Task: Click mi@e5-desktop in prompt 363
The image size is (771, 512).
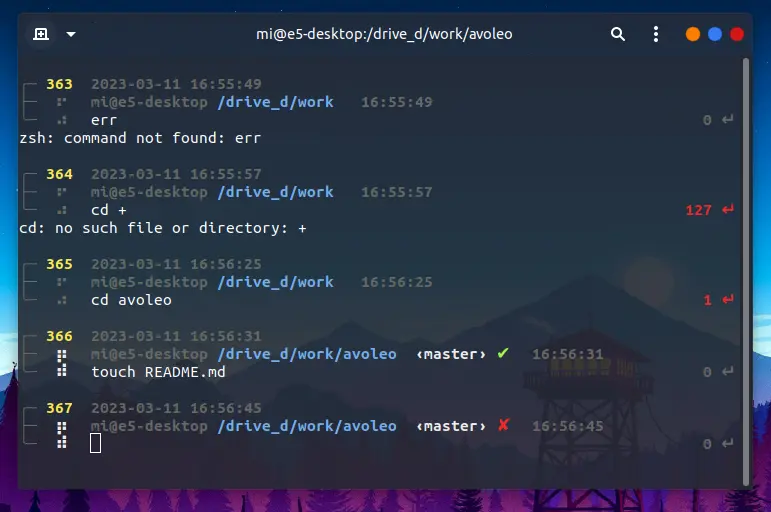Action: [149, 102]
